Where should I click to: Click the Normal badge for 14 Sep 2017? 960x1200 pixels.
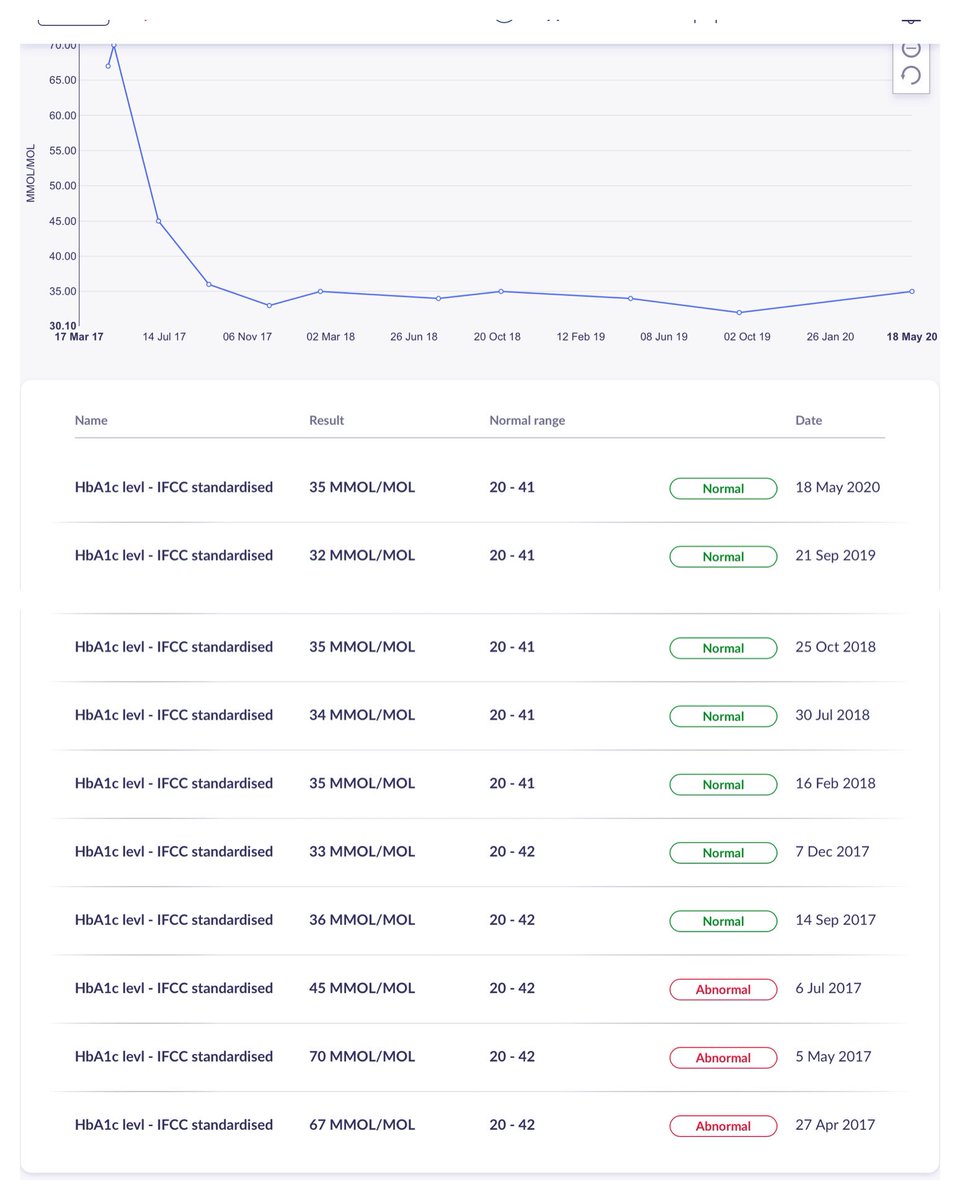pyautogui.click(x=723, y=921)
